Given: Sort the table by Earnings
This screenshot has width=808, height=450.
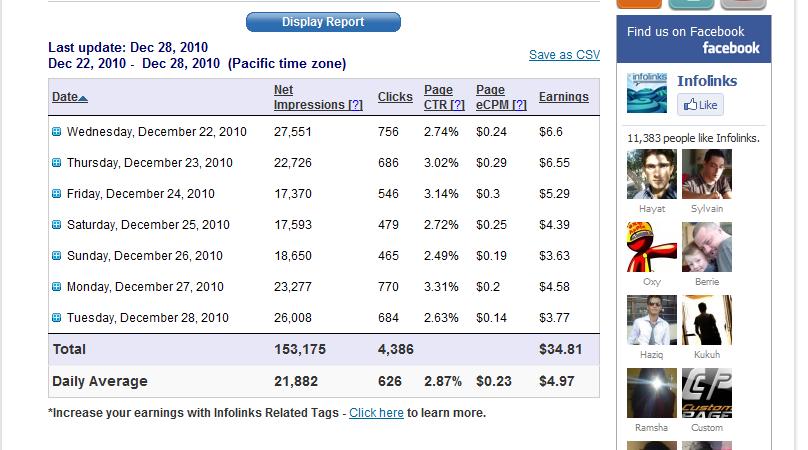Looking at the screenshot, I should pos(564,97).
